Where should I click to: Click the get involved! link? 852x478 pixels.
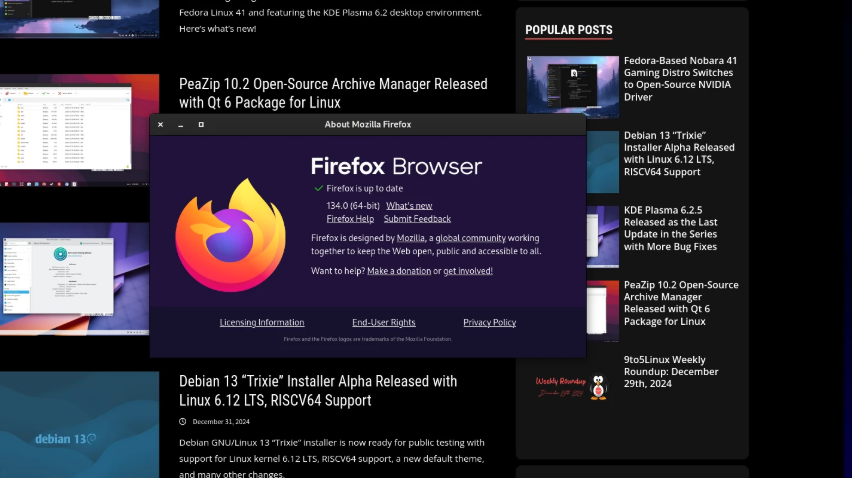point(468,271)
